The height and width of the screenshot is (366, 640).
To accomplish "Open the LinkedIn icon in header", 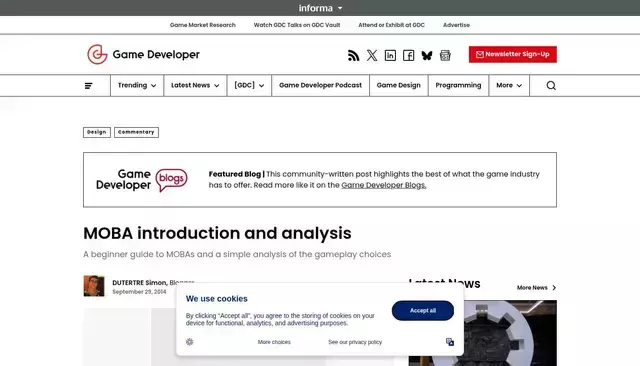I will pos(390,55).
